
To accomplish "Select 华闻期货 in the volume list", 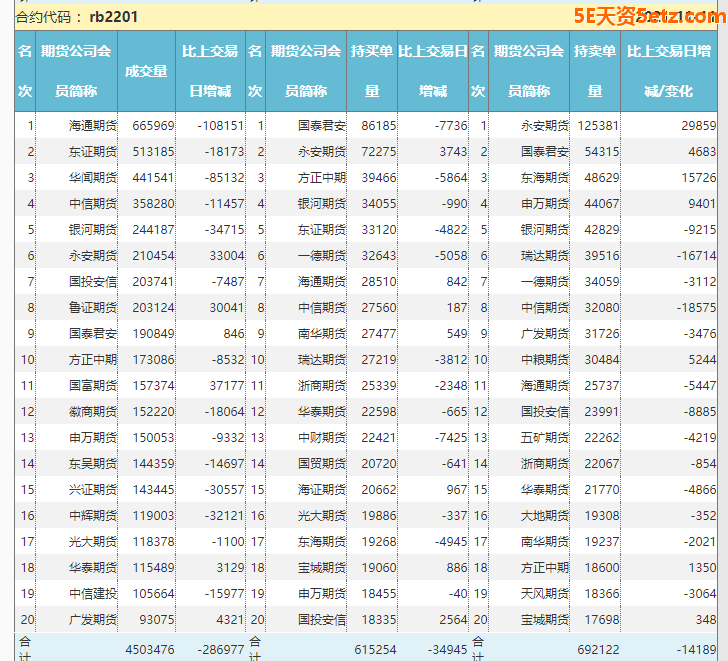I will click(x=93, y=177).
